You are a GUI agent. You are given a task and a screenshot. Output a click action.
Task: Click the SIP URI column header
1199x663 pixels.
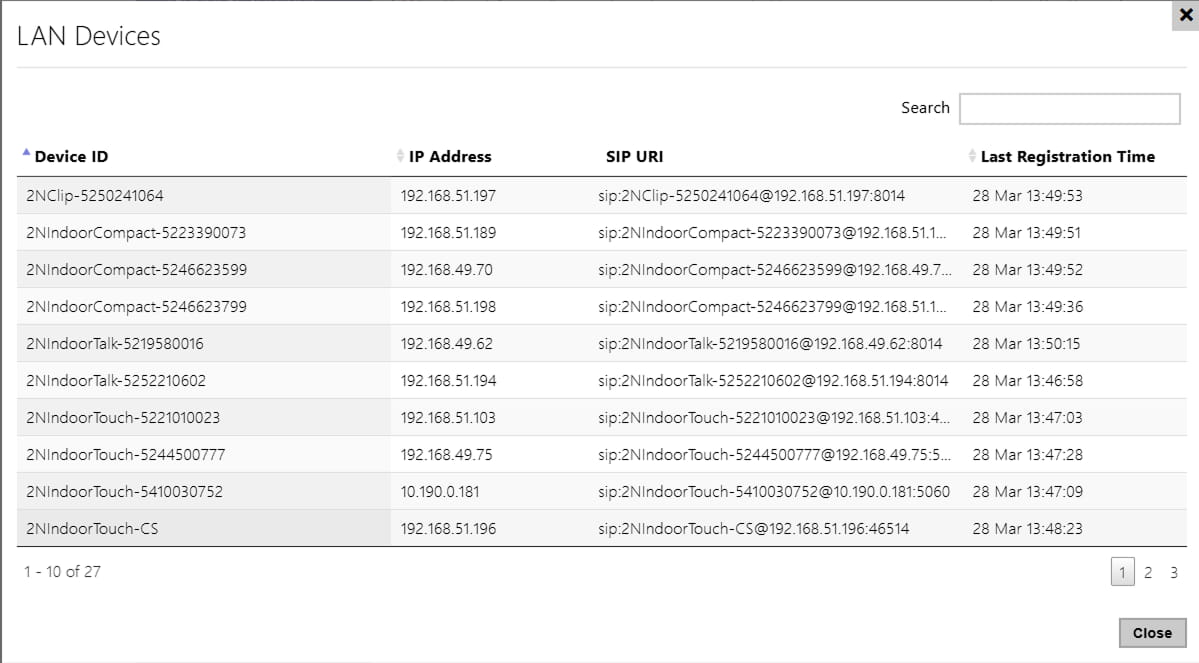pyautogui.click(x=634, y=157)
